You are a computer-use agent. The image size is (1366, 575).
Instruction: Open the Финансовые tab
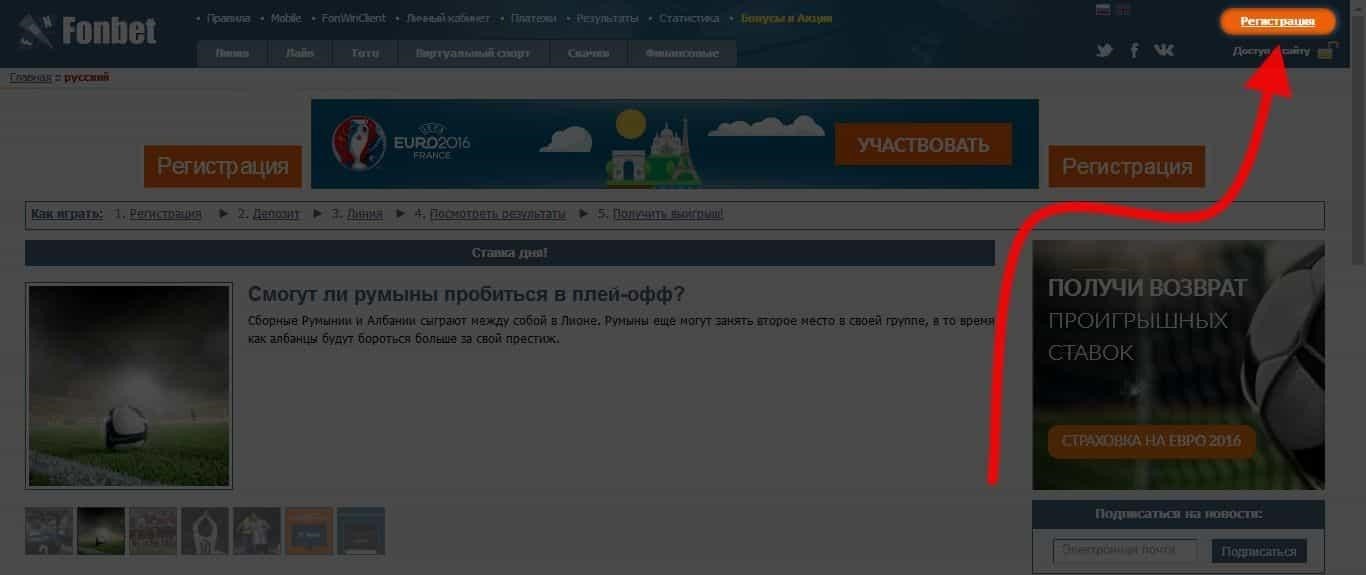tap(682, 54)
